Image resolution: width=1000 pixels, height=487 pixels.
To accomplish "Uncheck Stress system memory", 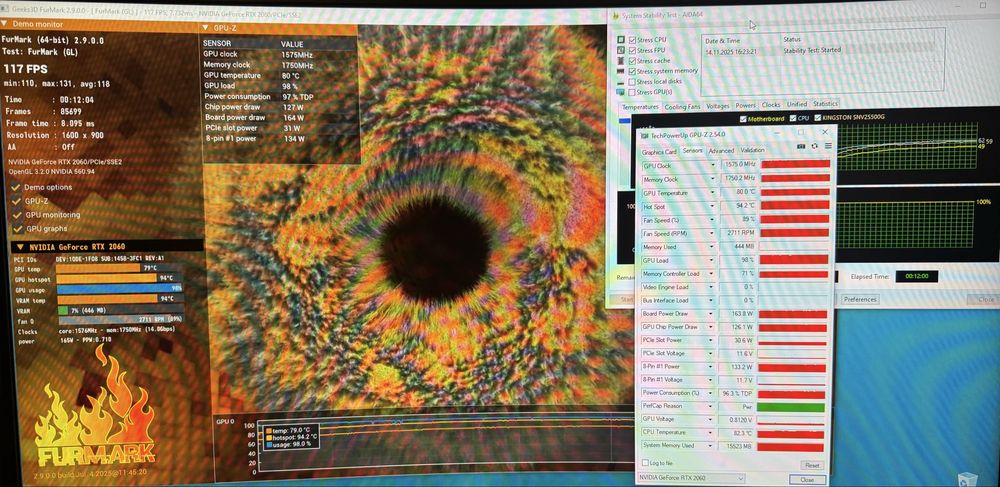I will [632, 71].
